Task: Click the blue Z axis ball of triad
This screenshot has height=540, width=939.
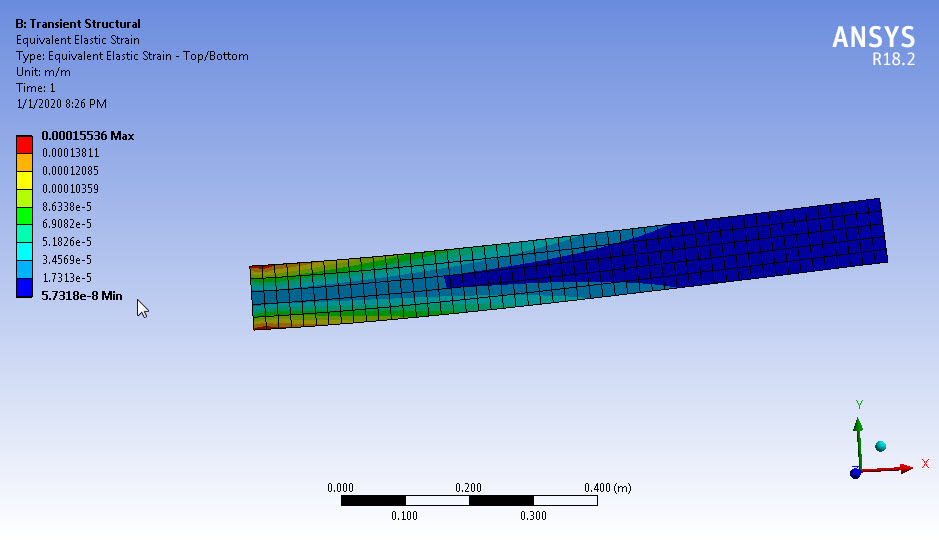Action: pos(855,474)
